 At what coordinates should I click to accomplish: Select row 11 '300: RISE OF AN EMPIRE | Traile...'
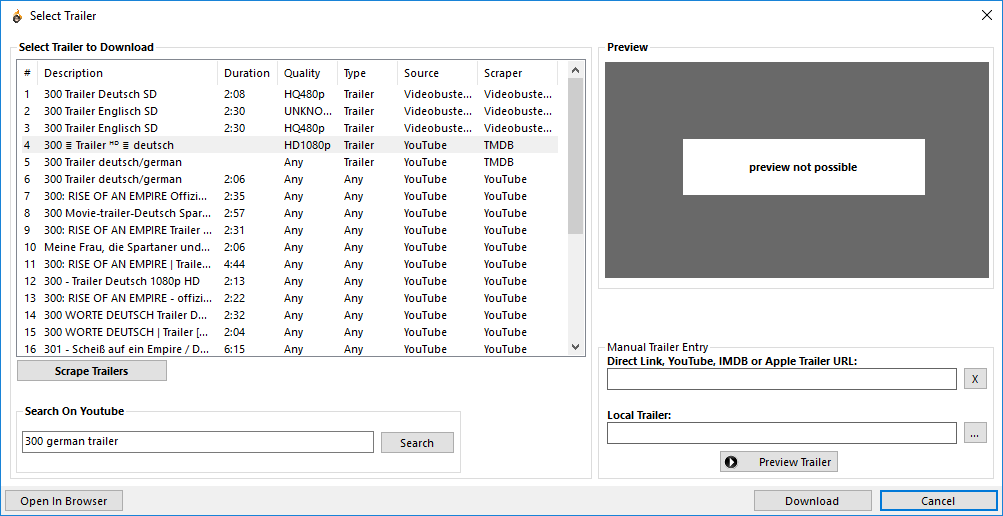[x=289, y=264]
